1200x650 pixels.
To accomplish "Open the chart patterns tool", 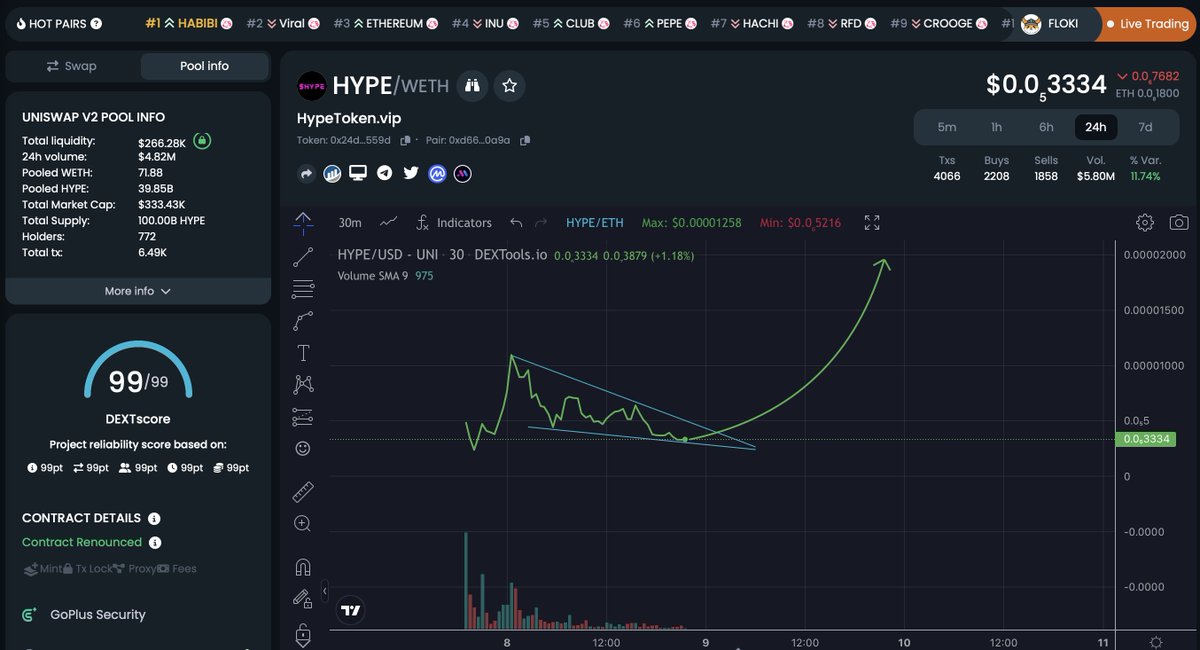I will coord(303,384).
